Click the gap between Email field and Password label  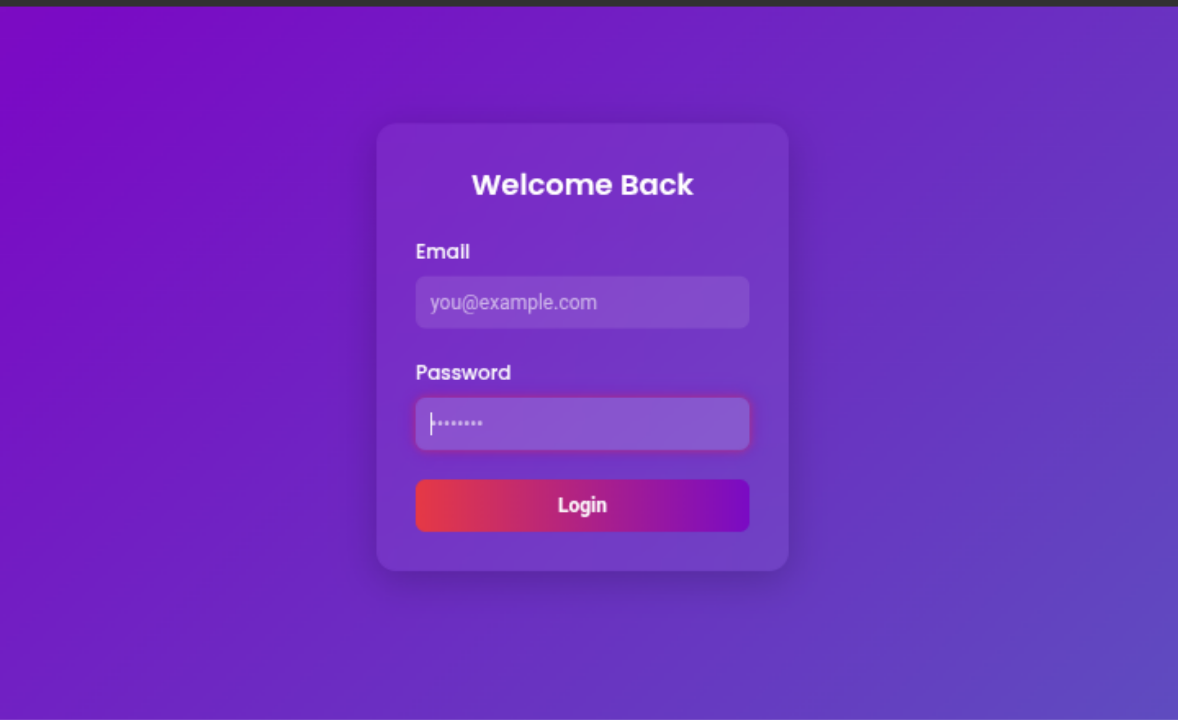point(582,345)
